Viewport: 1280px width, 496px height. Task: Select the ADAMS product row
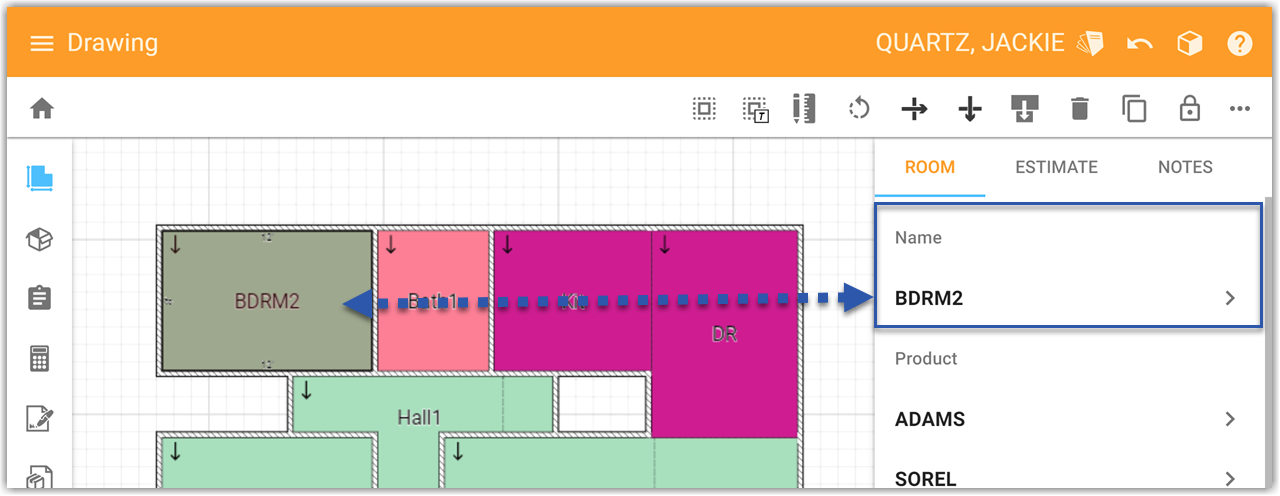(1068, 419)
